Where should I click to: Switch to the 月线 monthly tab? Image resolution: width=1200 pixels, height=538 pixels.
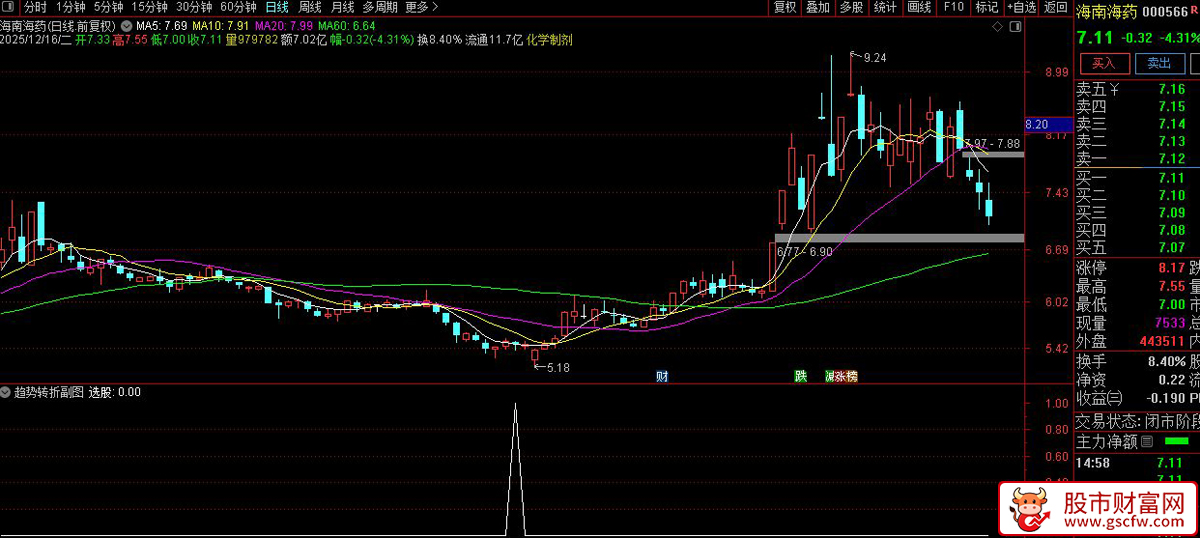[x=342, y=7]
